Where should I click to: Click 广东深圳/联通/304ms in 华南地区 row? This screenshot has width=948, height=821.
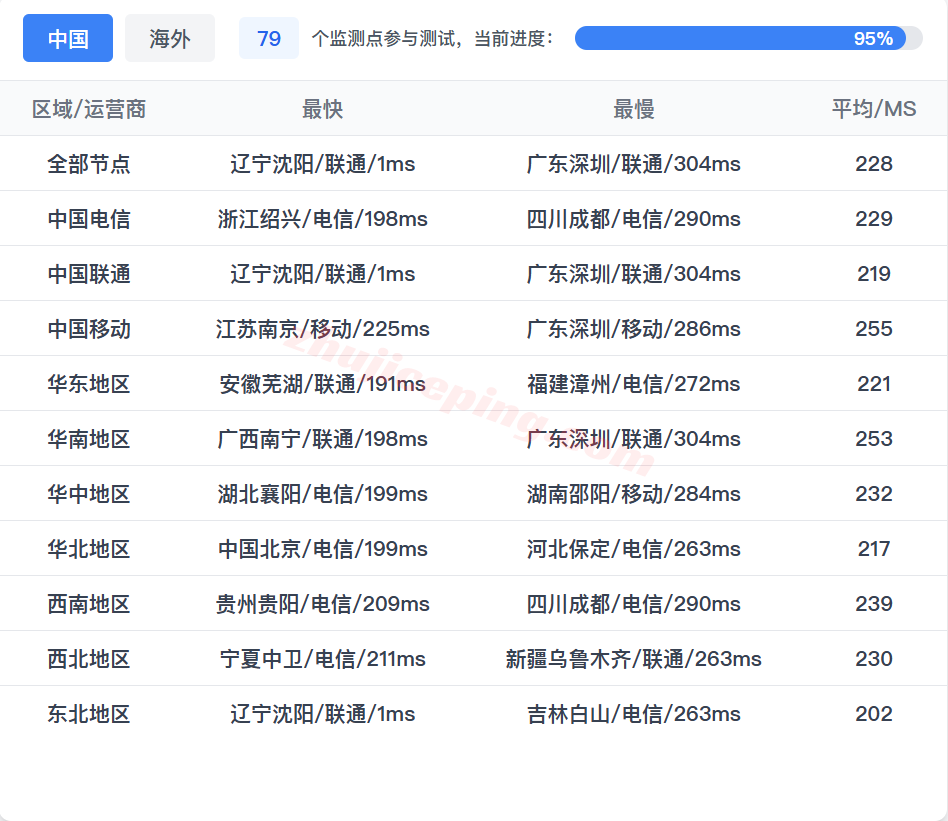(x=634, y=439)
